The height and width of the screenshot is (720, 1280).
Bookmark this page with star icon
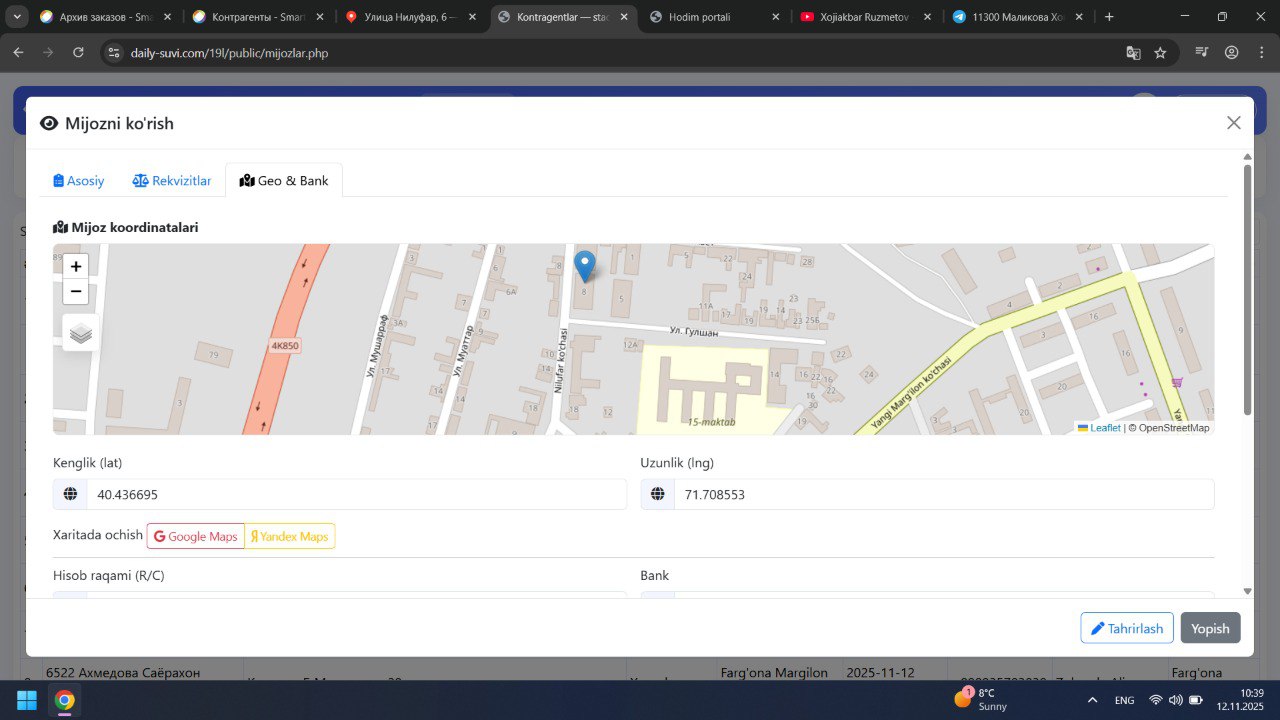click(1160, 53)
